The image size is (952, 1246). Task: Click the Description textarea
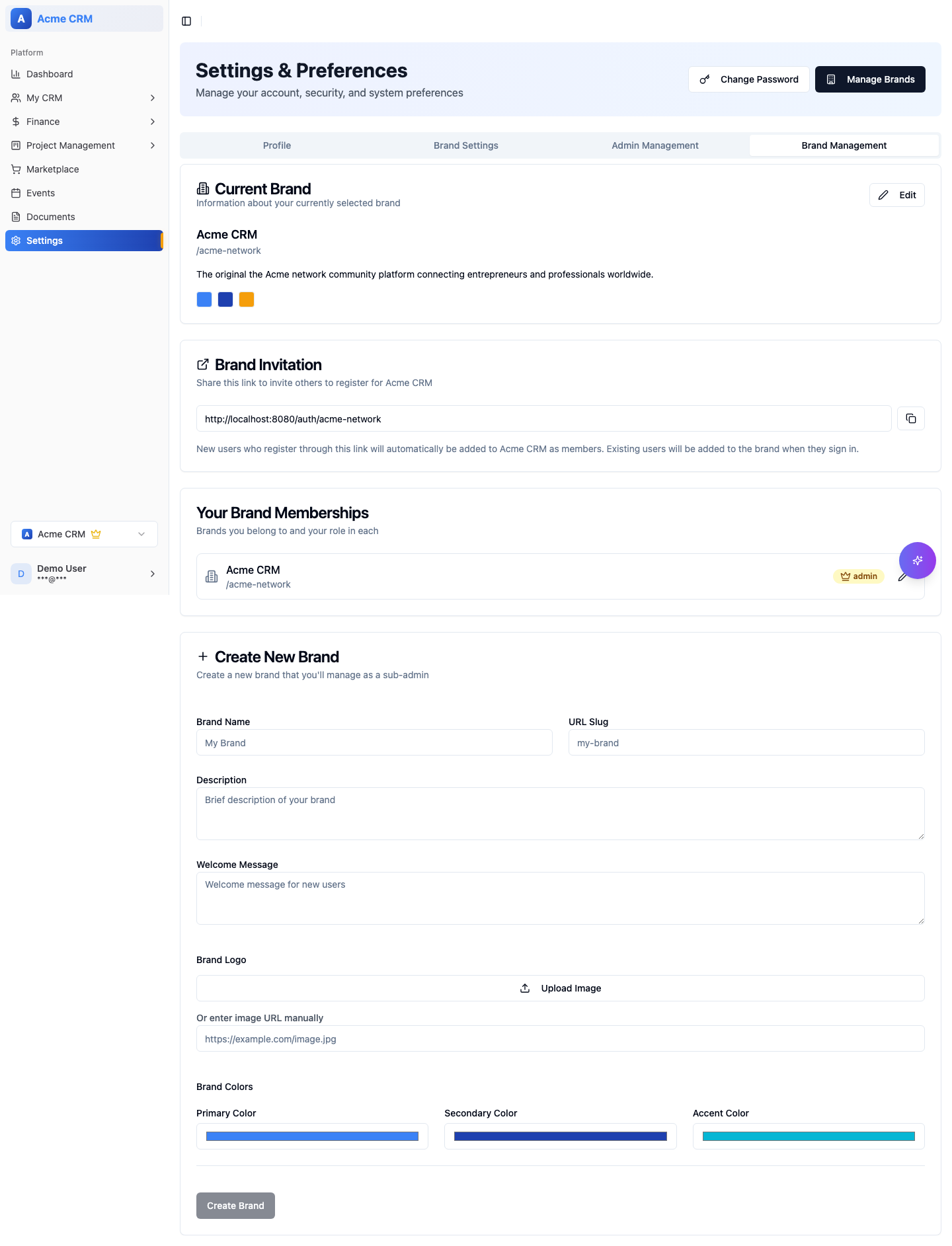[x=561, y=814]
